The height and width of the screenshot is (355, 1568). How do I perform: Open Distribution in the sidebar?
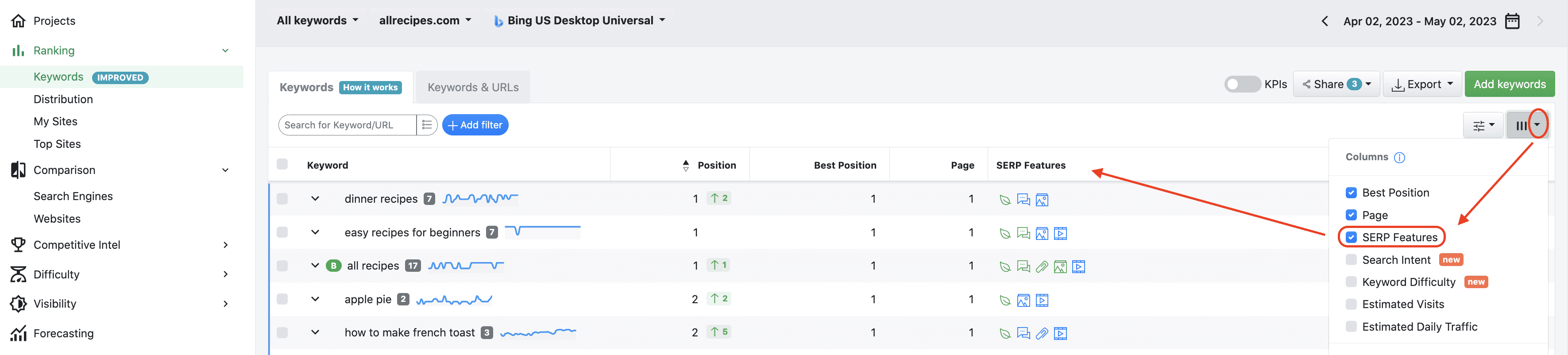point(63,99)
